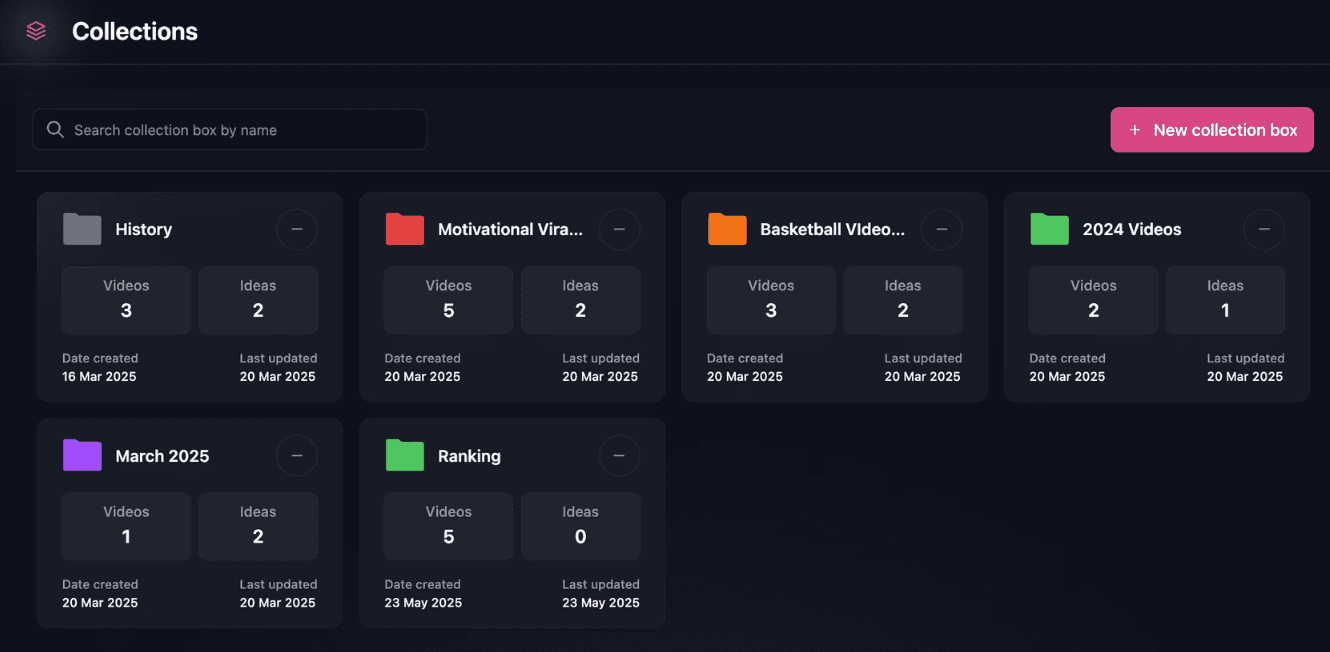Click the gray History folder icon
This screenshot has width=1330, height=652.
tap(82, 229)
